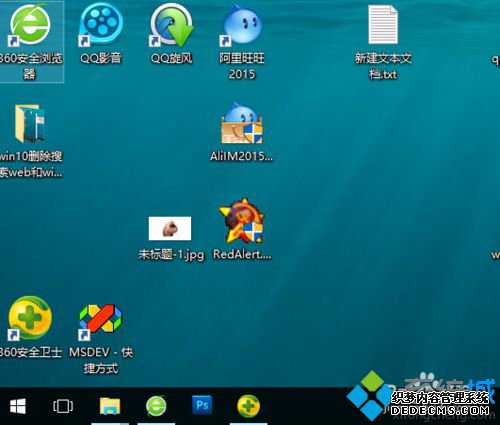Viewport: 500px width, 425px height.
Task: Click the 未标题-1.jpg label text
Action: 171,255
